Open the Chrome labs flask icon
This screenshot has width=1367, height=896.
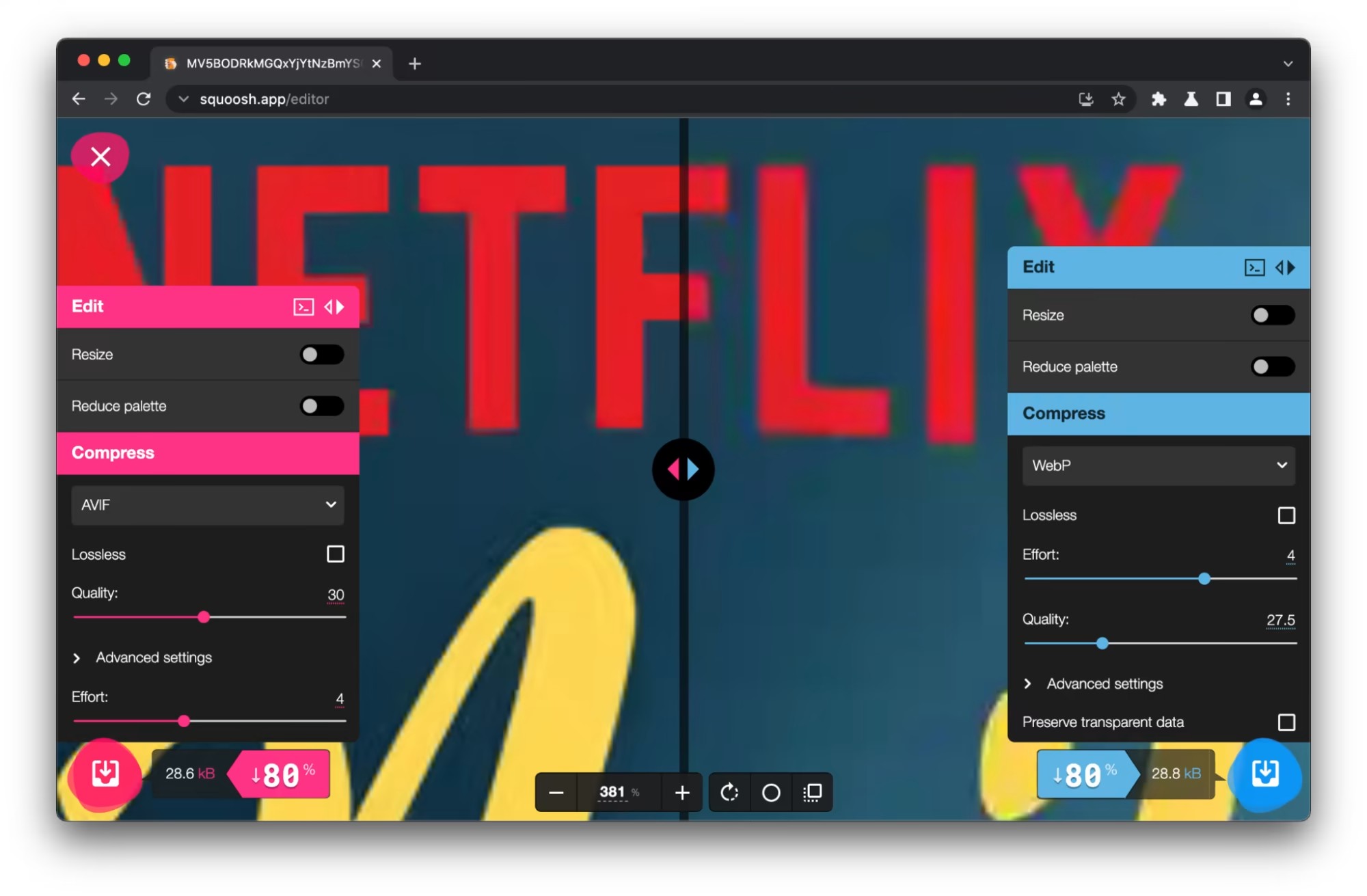coord(1191,99)
